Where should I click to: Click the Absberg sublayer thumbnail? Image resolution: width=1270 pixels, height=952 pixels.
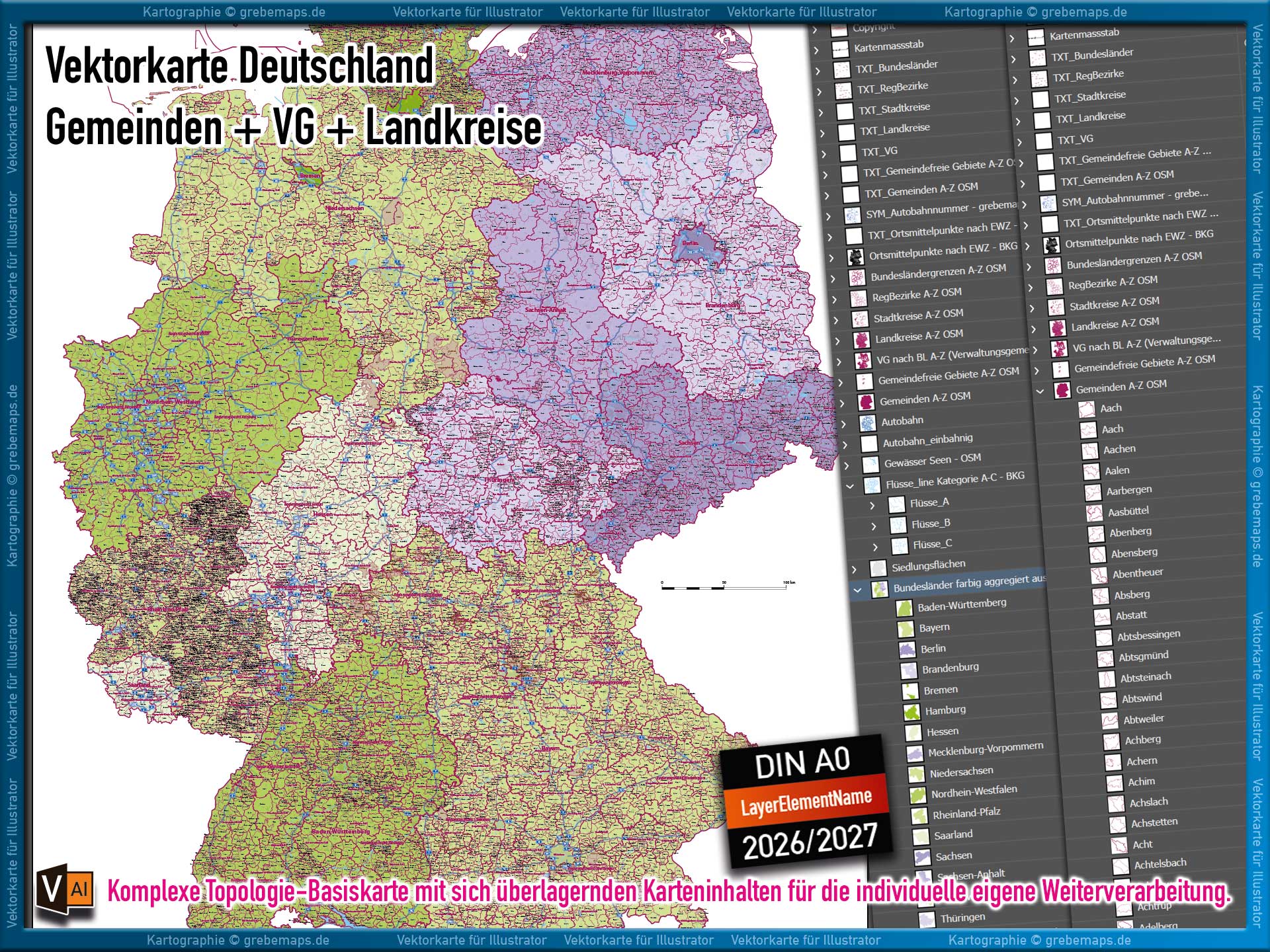(x=1100, y=596)
